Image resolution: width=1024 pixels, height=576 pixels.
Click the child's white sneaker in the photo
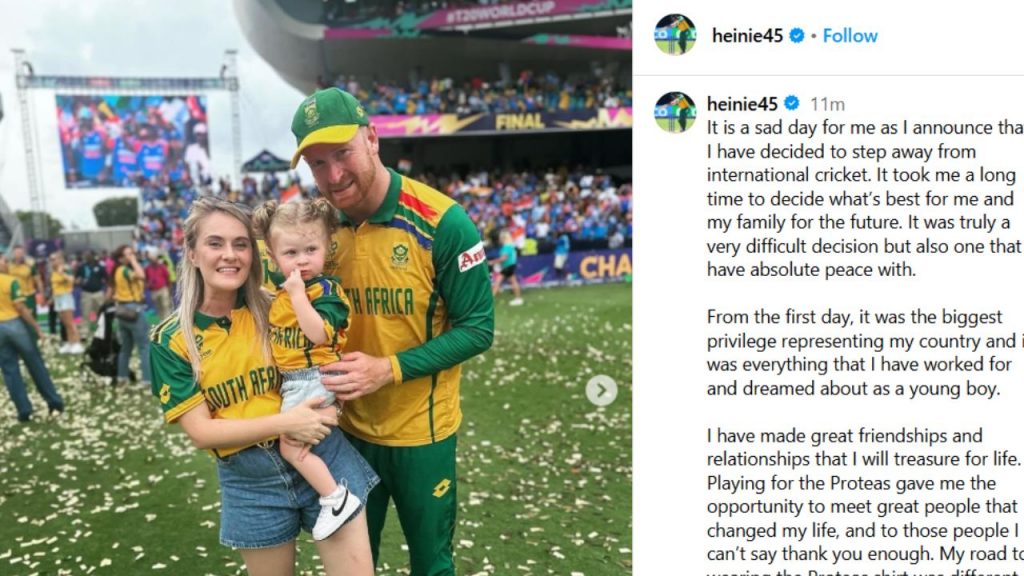tap(337, 511)
